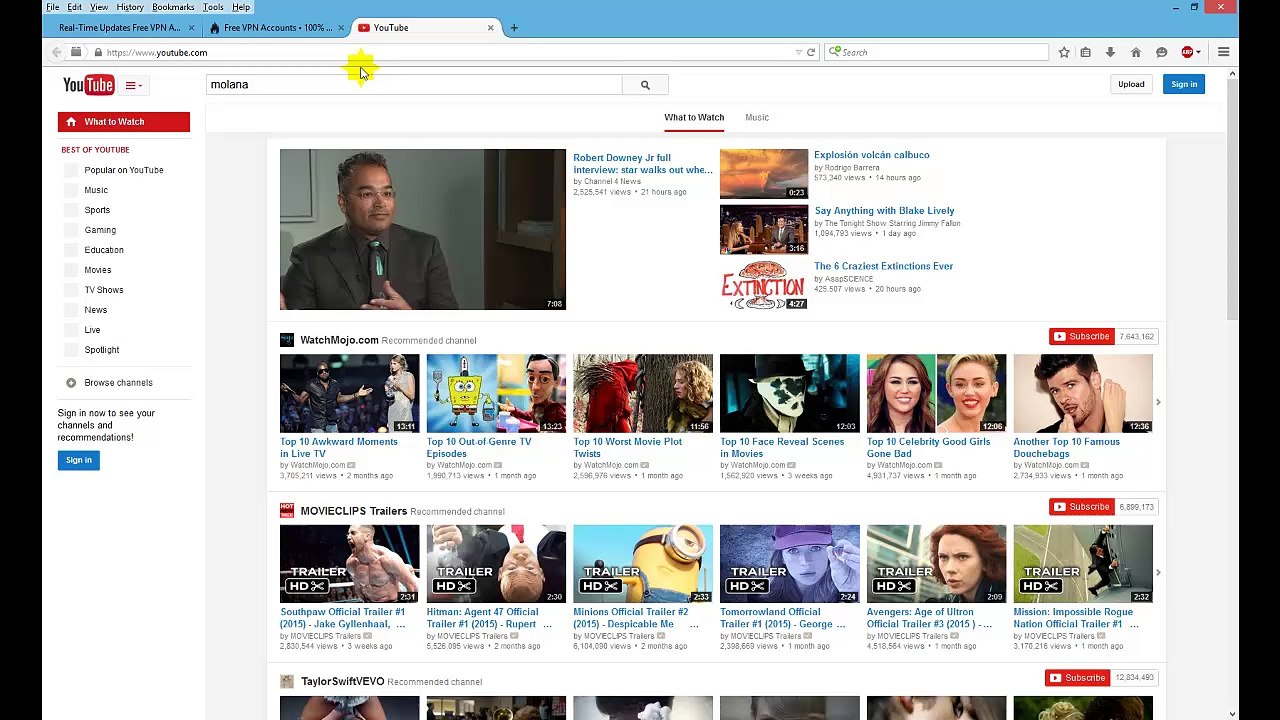Screen dimensions: 1280x720
Task: Click the page vertical scrollbar down arrow
Action: point(1232,713)
